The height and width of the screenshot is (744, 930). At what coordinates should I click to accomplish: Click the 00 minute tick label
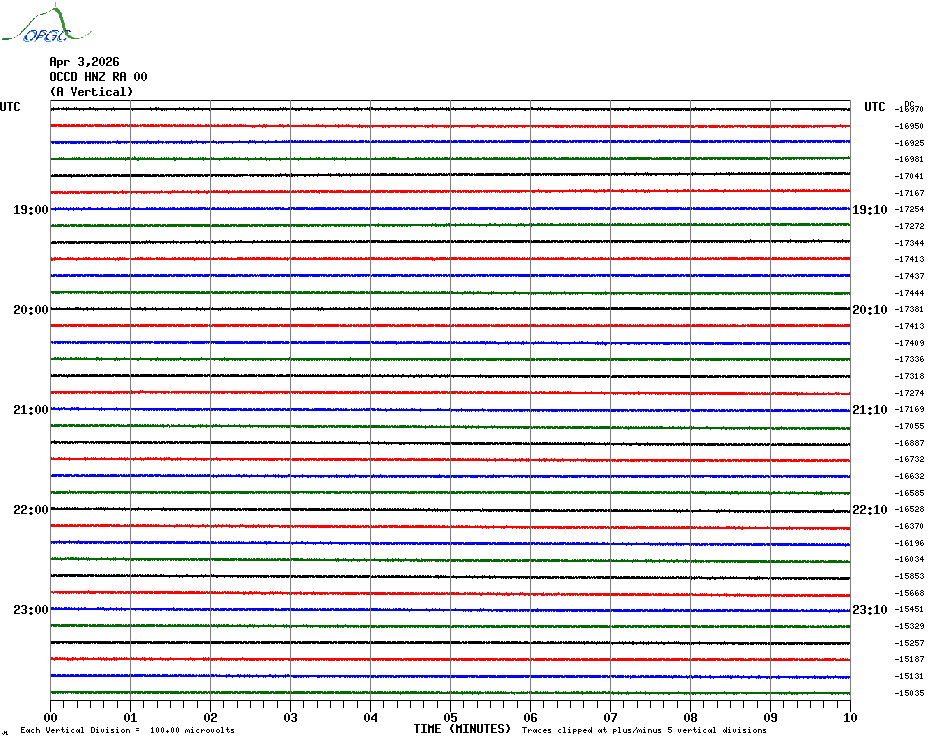51,717
